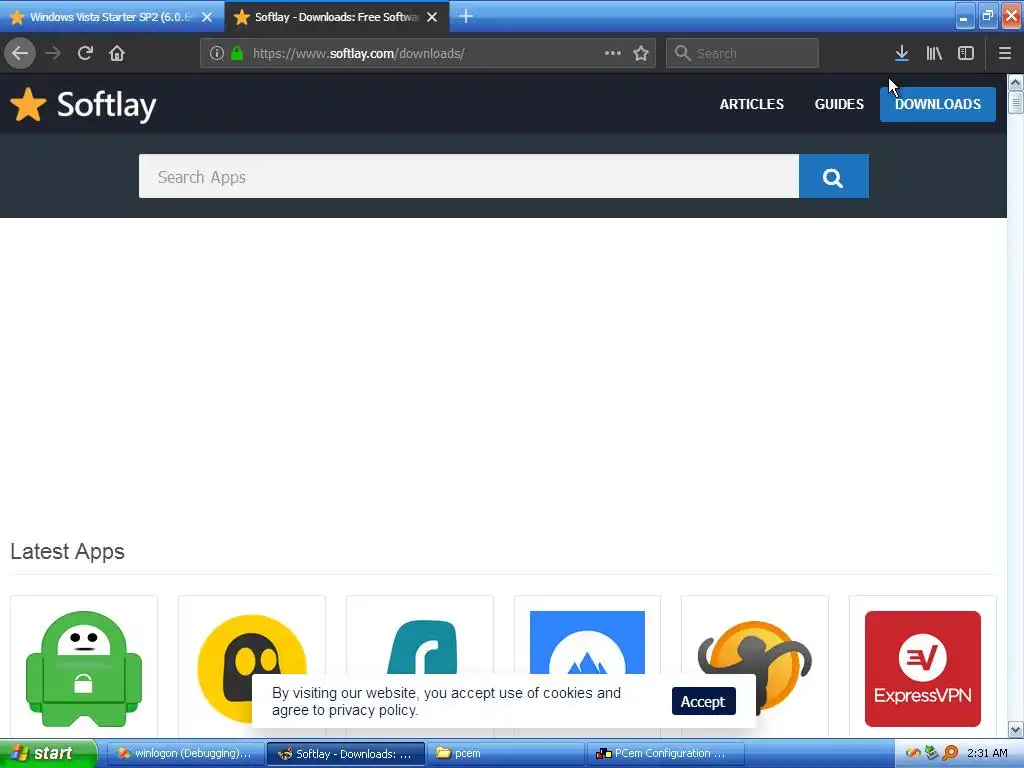Click the forward navigation arrow

53,53
